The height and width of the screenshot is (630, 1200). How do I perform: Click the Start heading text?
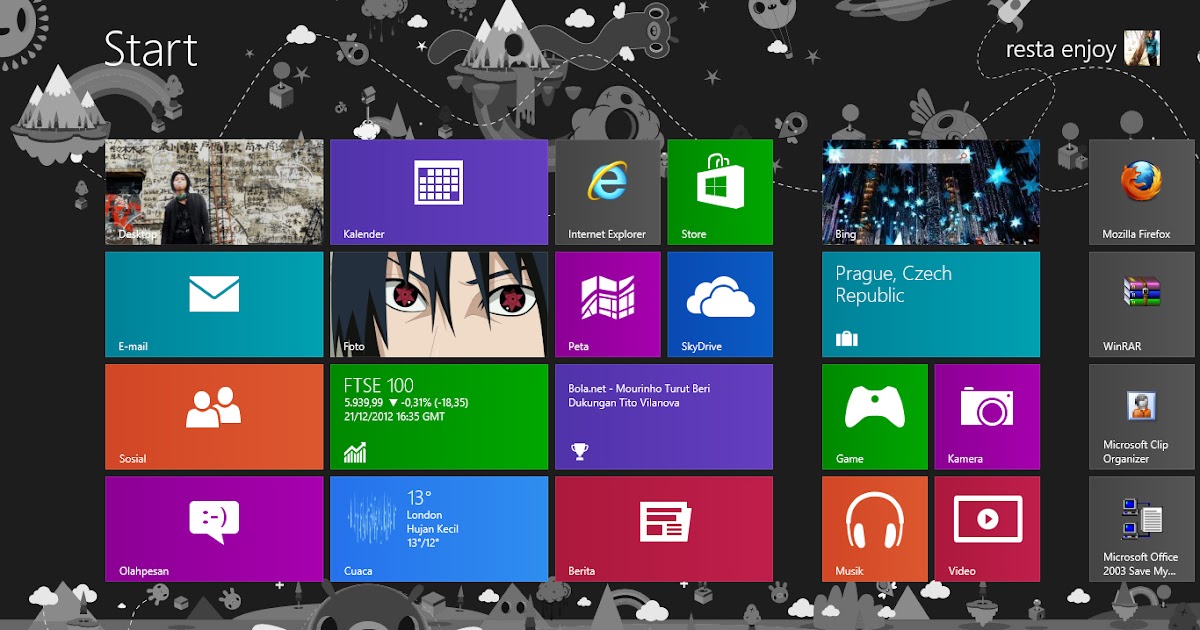151,49
